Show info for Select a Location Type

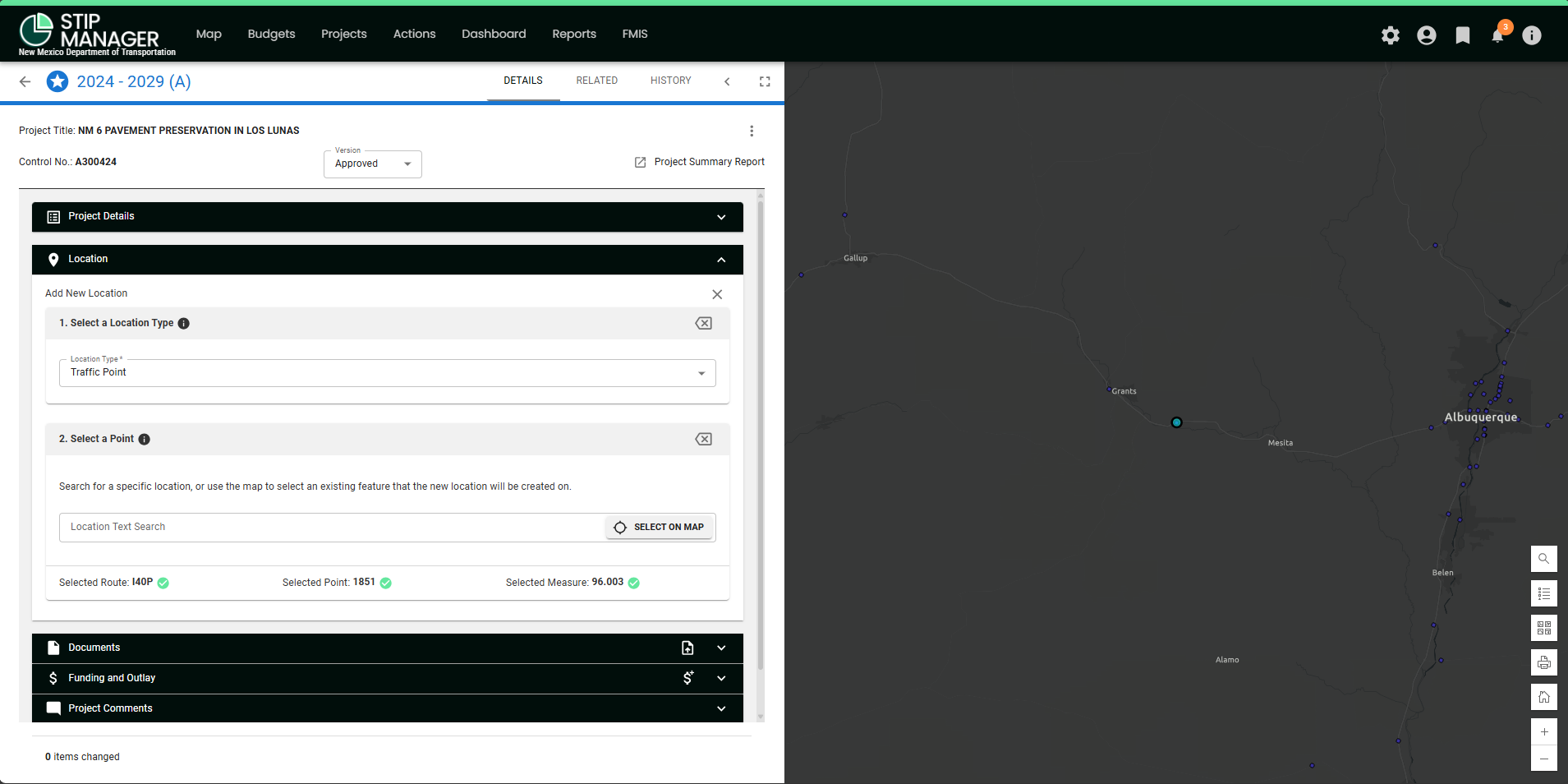[x=184, y=324]
